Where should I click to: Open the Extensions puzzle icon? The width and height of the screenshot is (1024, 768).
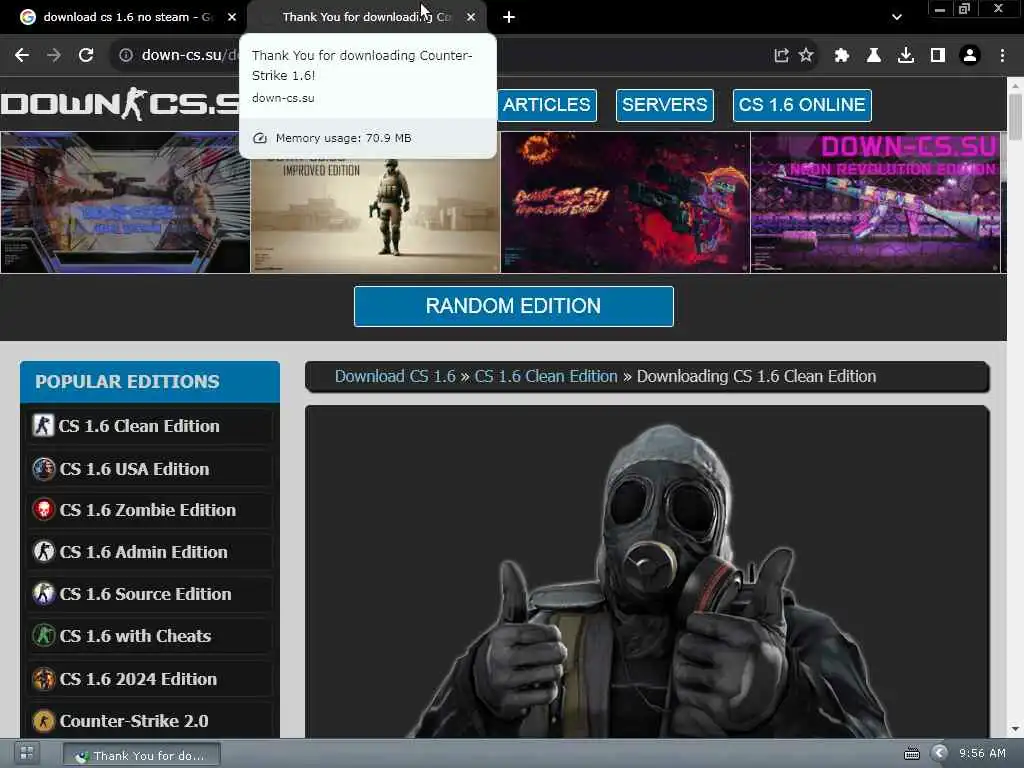[842, 55]
